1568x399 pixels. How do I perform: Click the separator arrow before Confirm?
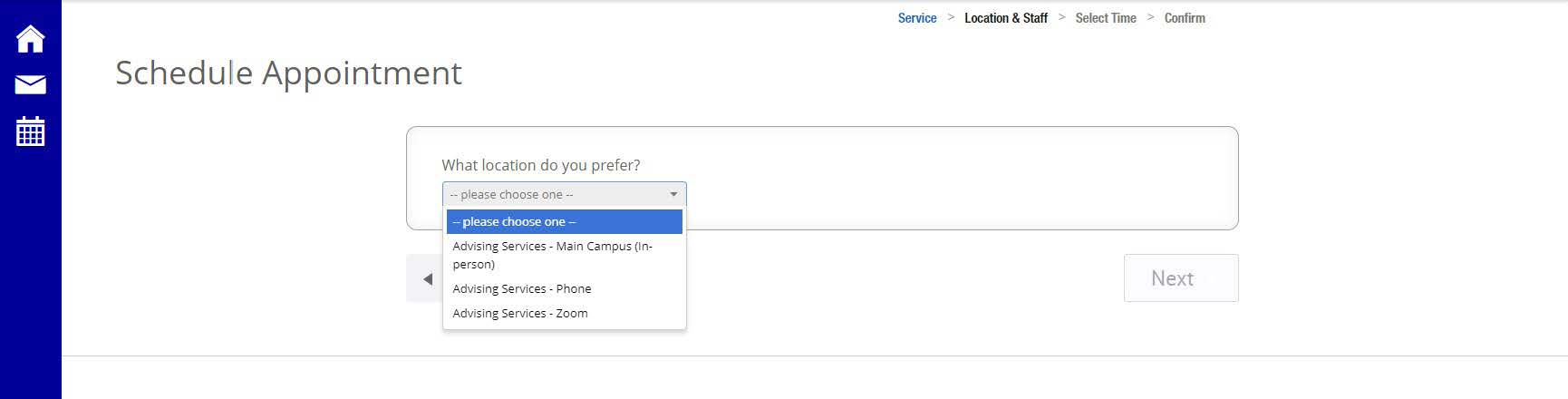click(1150, 17)
